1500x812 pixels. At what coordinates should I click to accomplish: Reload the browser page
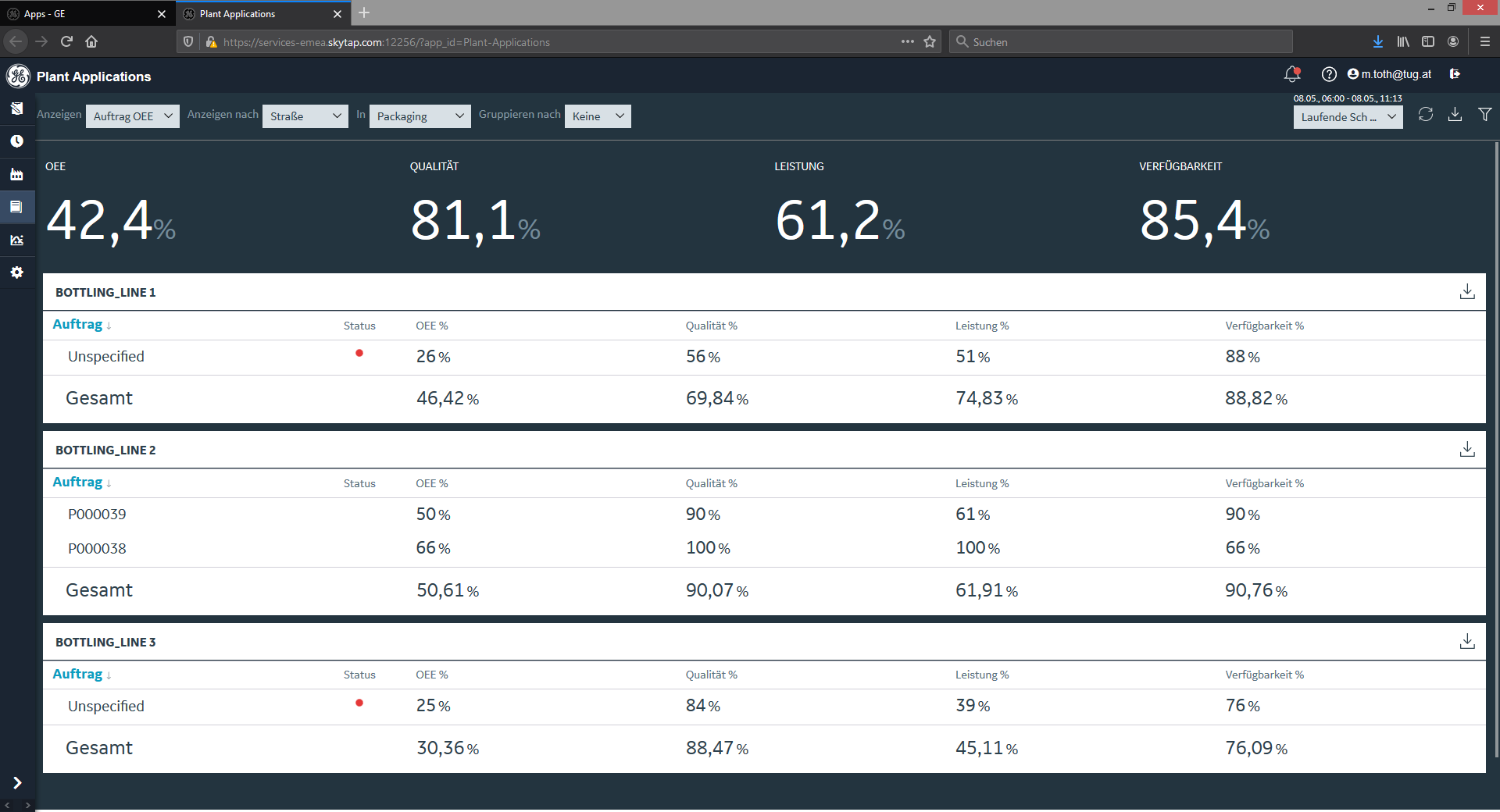click(x=66, y=41)
